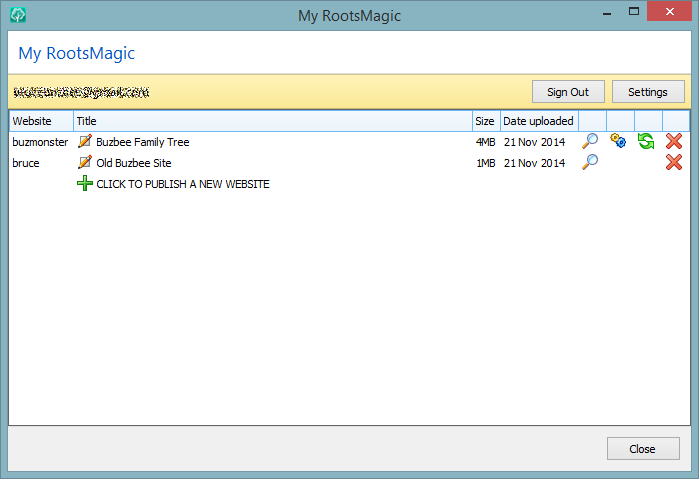Select the bruce website cell
Image resolution: width=699 pixels, height=479 pixels.
pyautogui.click(x=26, y=163)
